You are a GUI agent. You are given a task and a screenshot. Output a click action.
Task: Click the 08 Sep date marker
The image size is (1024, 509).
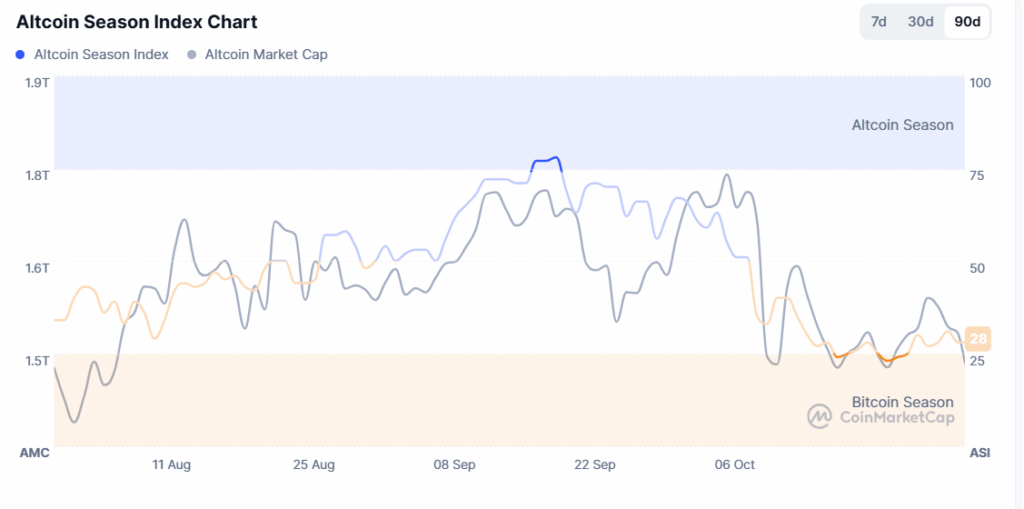[x=454, y=464]
